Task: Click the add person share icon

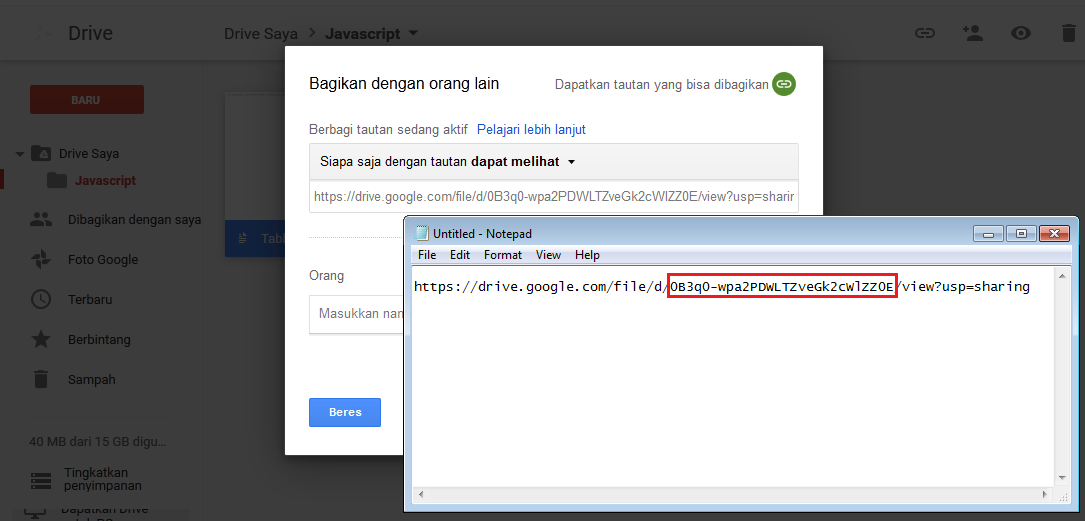Action: pos(973,33)
